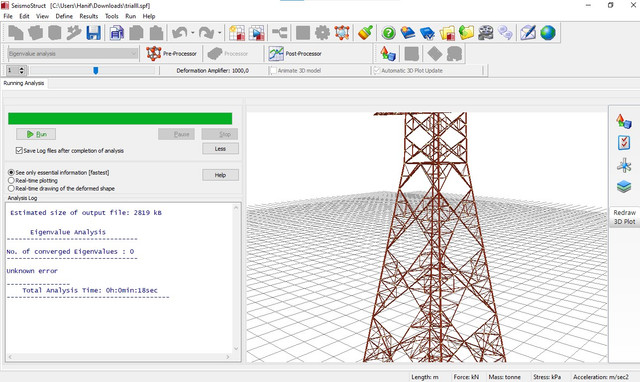Click the chat bubbles forum icon

tap(505, 33)
